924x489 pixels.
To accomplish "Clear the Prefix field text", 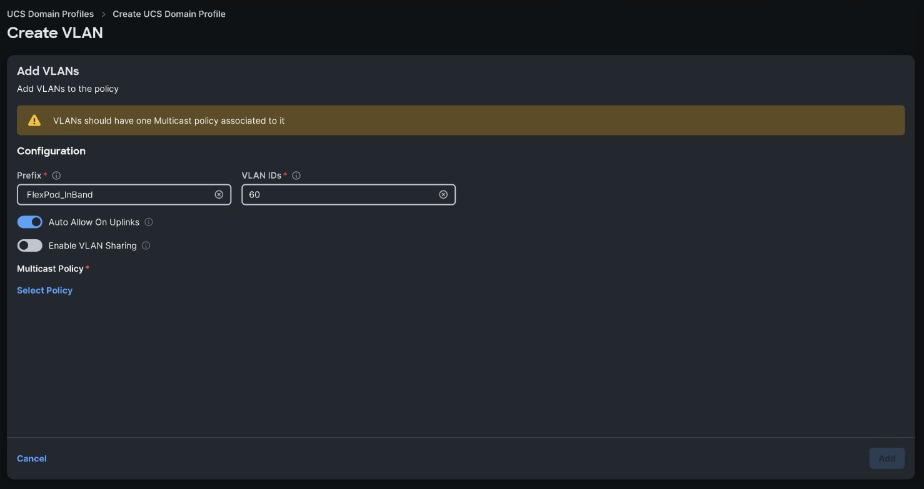I will [219, 194].
